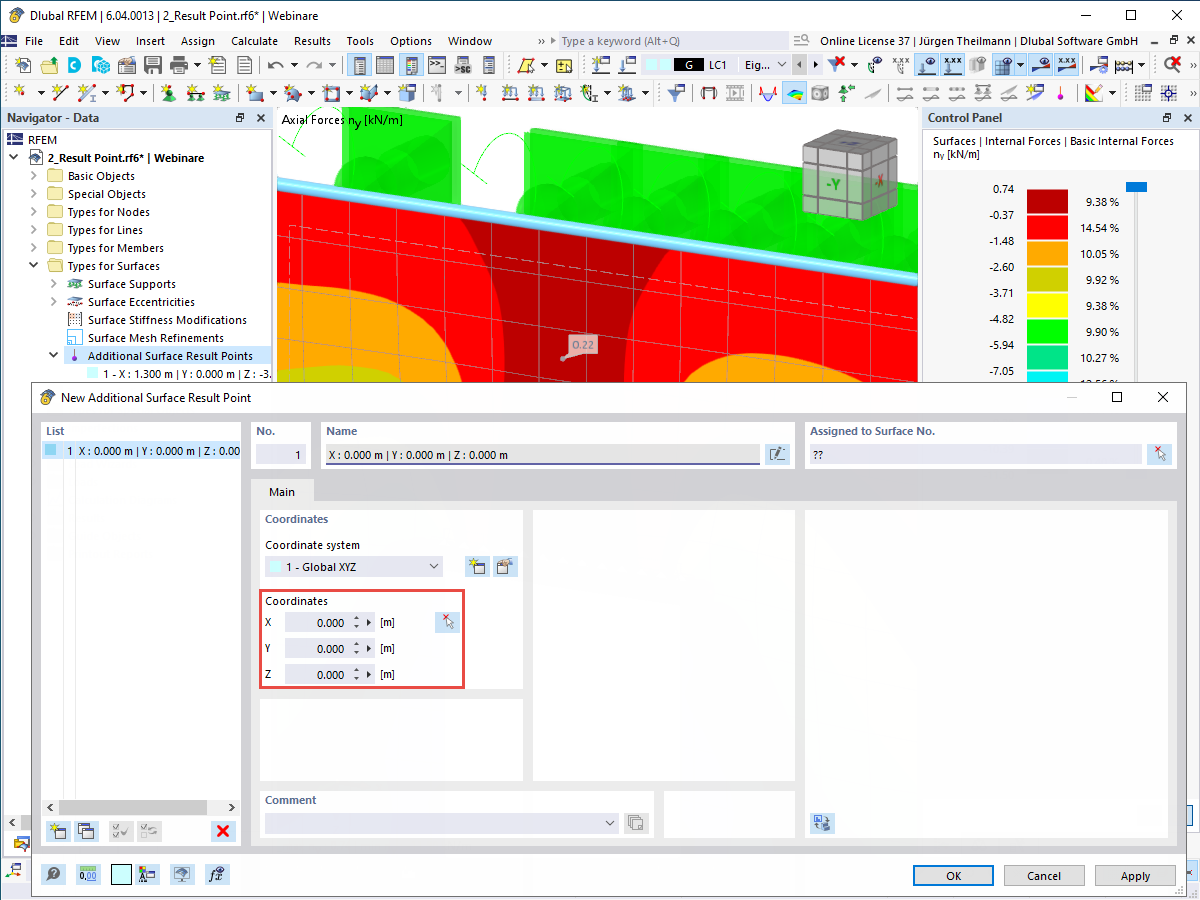1200x900 pixels.
Task: Open the Name edit pencil icon in the dialog
Action: pos(778,454)
